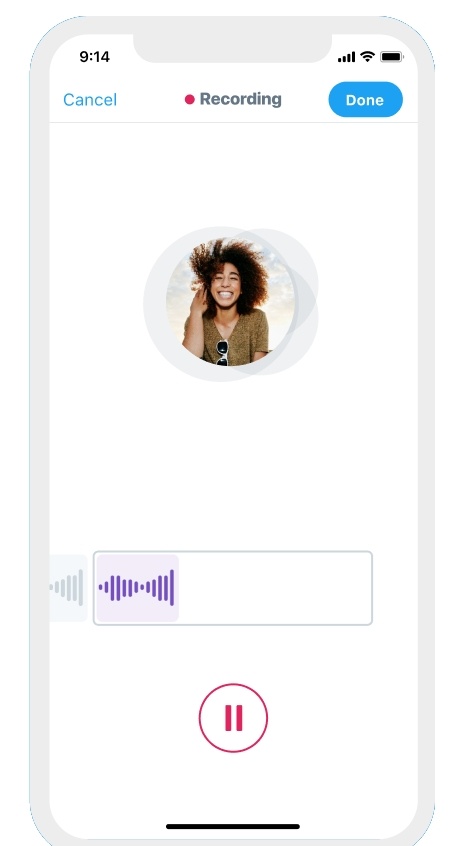Tap the Cancel link
The image size is (460, 846).
[x=90, y=100]
